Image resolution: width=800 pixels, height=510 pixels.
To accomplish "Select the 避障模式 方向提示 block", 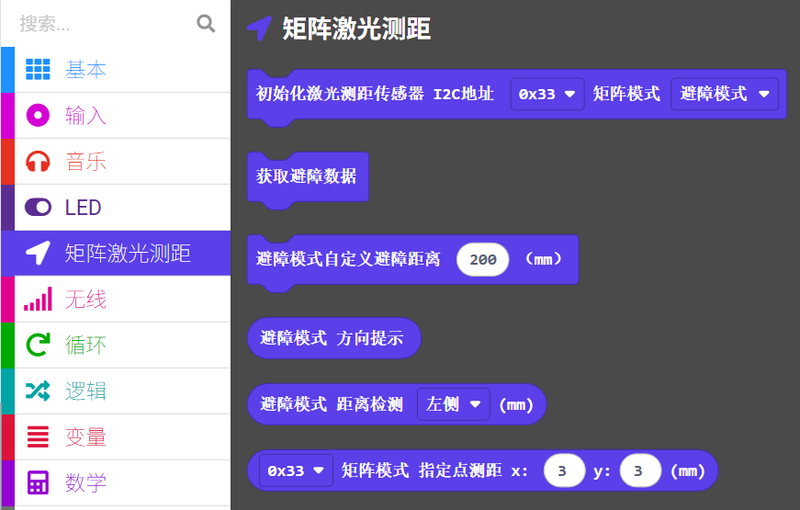I will click(332, 338).
